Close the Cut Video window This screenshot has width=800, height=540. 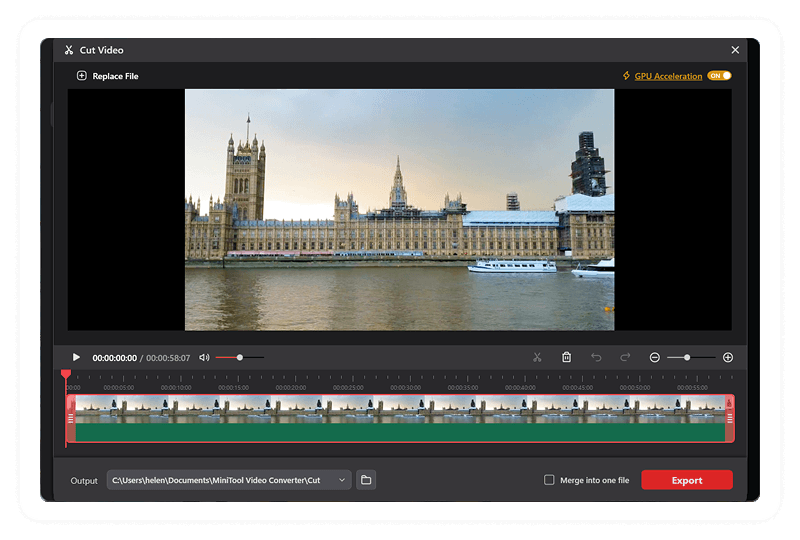tap(735, 50)
